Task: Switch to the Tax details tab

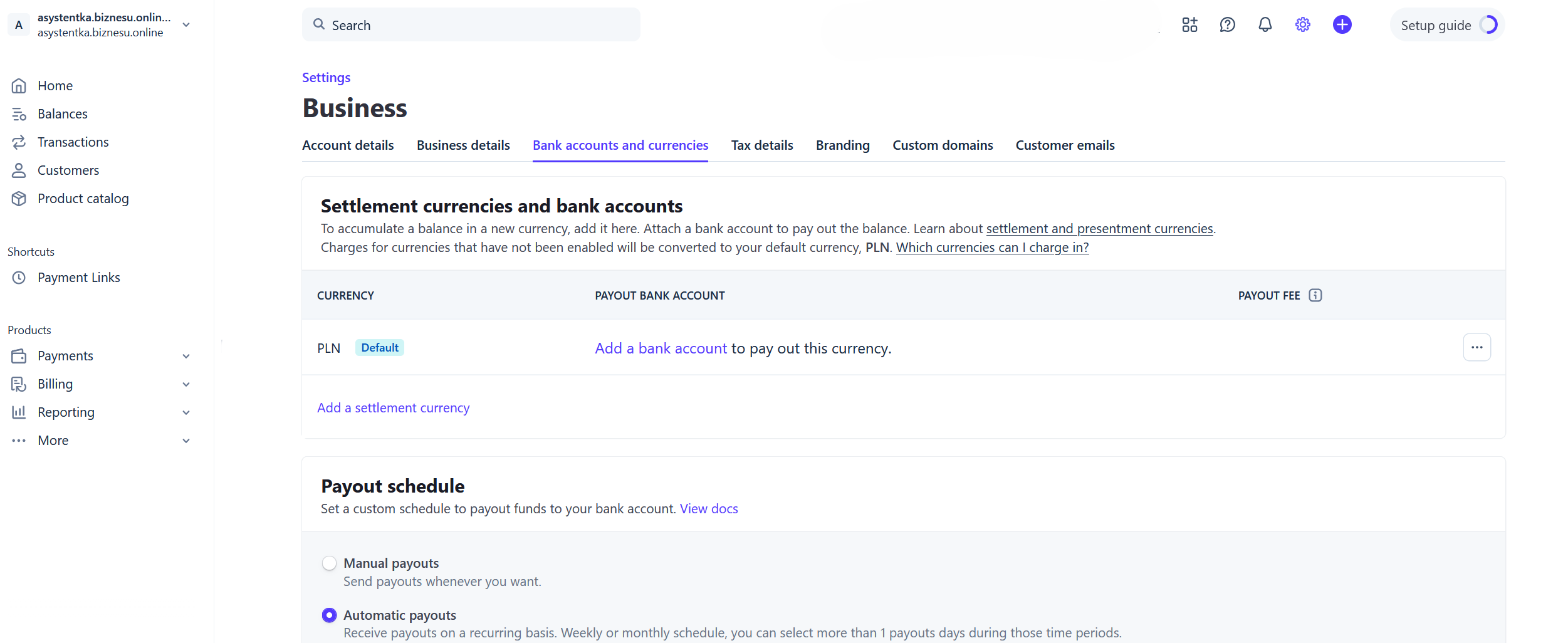Action: (x=761, y=145)
